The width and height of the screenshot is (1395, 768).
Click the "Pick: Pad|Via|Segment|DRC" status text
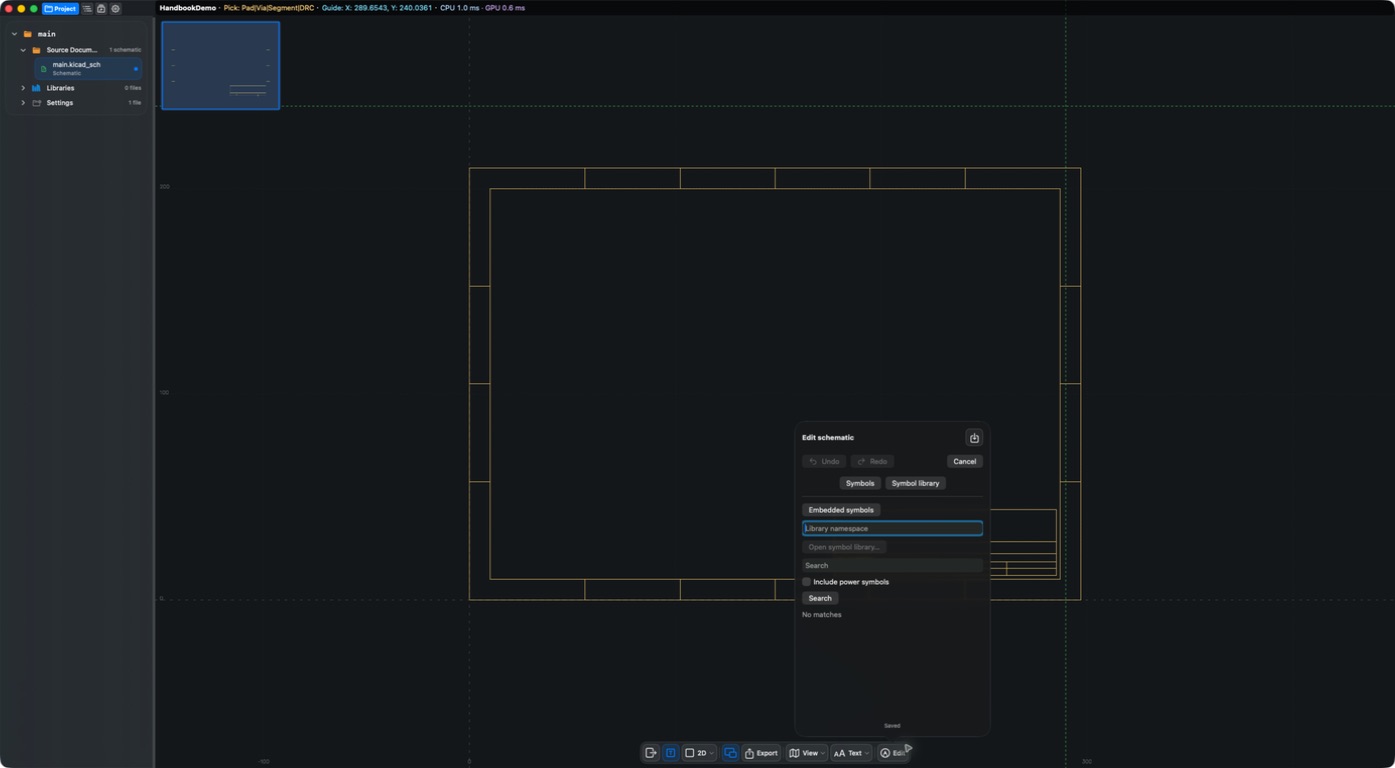pyautogui.click(x=268, y=8)
